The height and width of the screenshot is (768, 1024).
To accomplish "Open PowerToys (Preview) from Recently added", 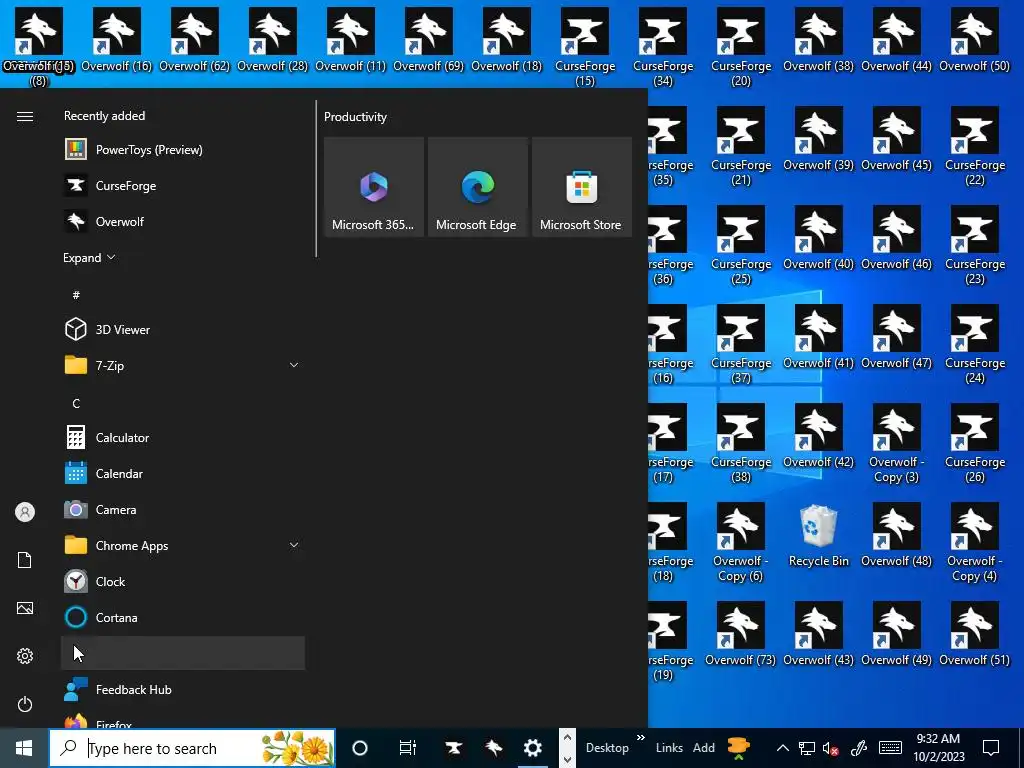I will [x=183, y=150].
